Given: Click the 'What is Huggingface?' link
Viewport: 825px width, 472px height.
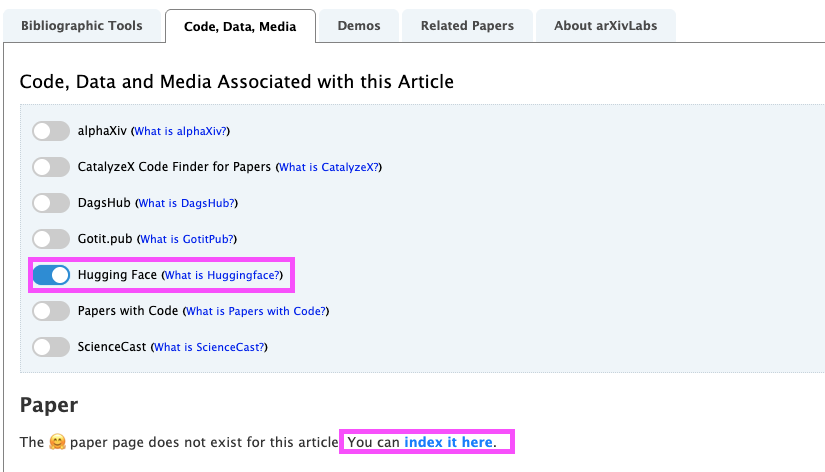Looking at the screenshot, I should point(223,275).
